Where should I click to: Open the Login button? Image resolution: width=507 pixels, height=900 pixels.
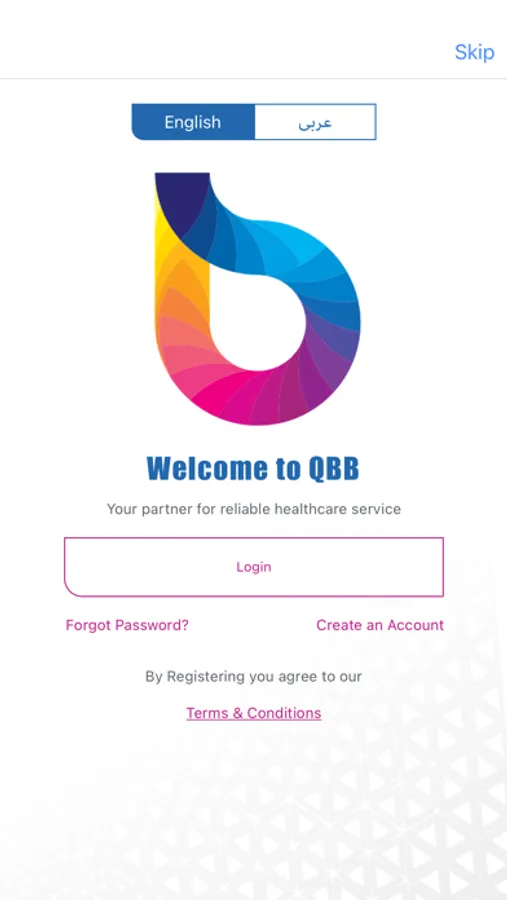tap(254, 567)
